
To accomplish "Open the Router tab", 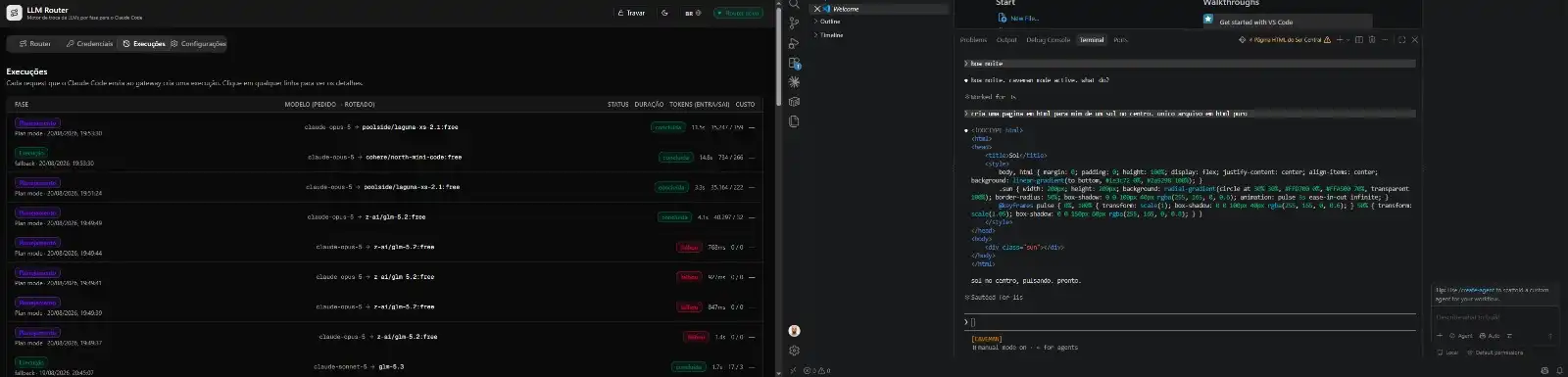I will click(x=35, y=43).
